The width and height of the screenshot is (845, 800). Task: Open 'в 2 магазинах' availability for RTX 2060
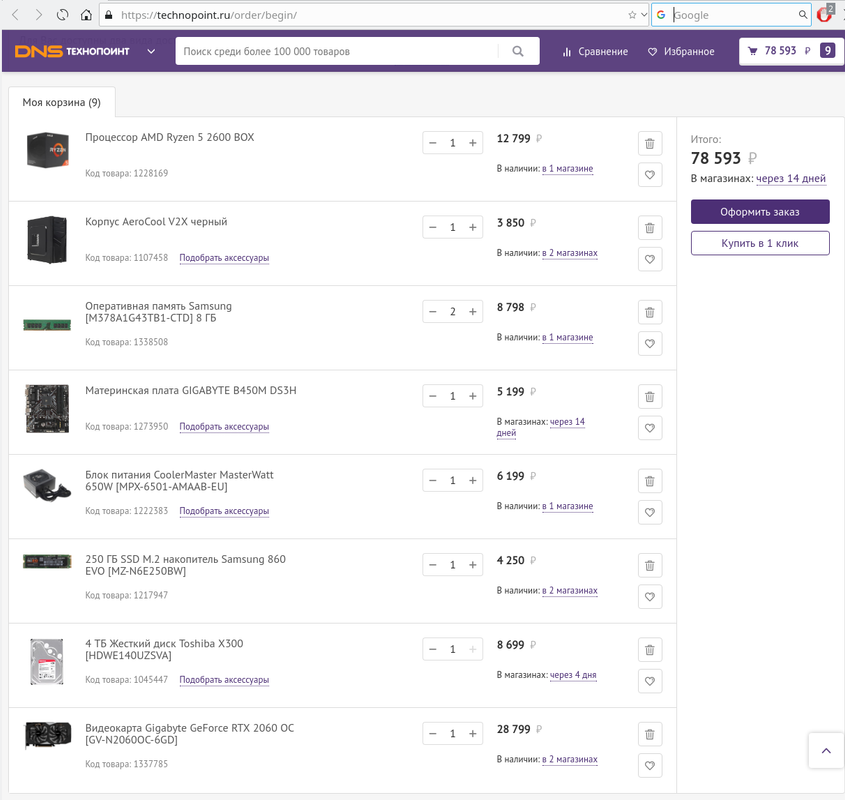(x=570, y=760)
